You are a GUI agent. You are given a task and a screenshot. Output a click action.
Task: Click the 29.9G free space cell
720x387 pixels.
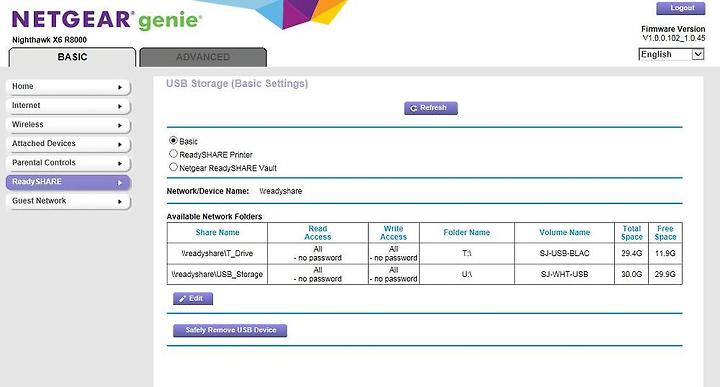(665, 275)
